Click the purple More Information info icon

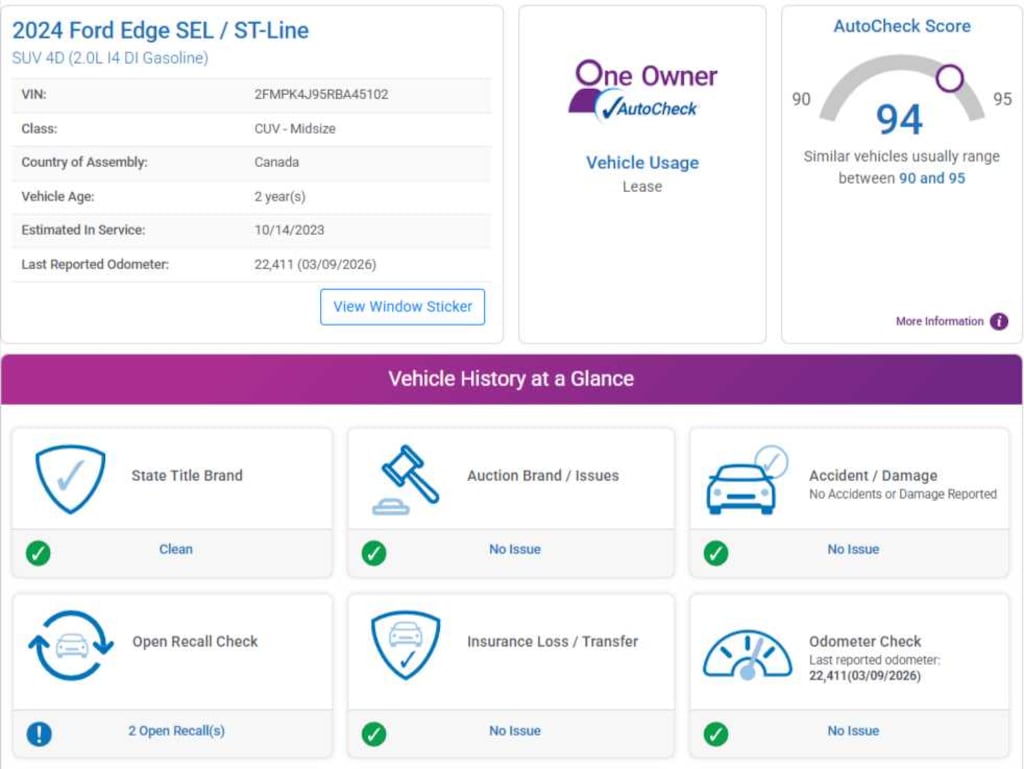(x=998, y=321)
